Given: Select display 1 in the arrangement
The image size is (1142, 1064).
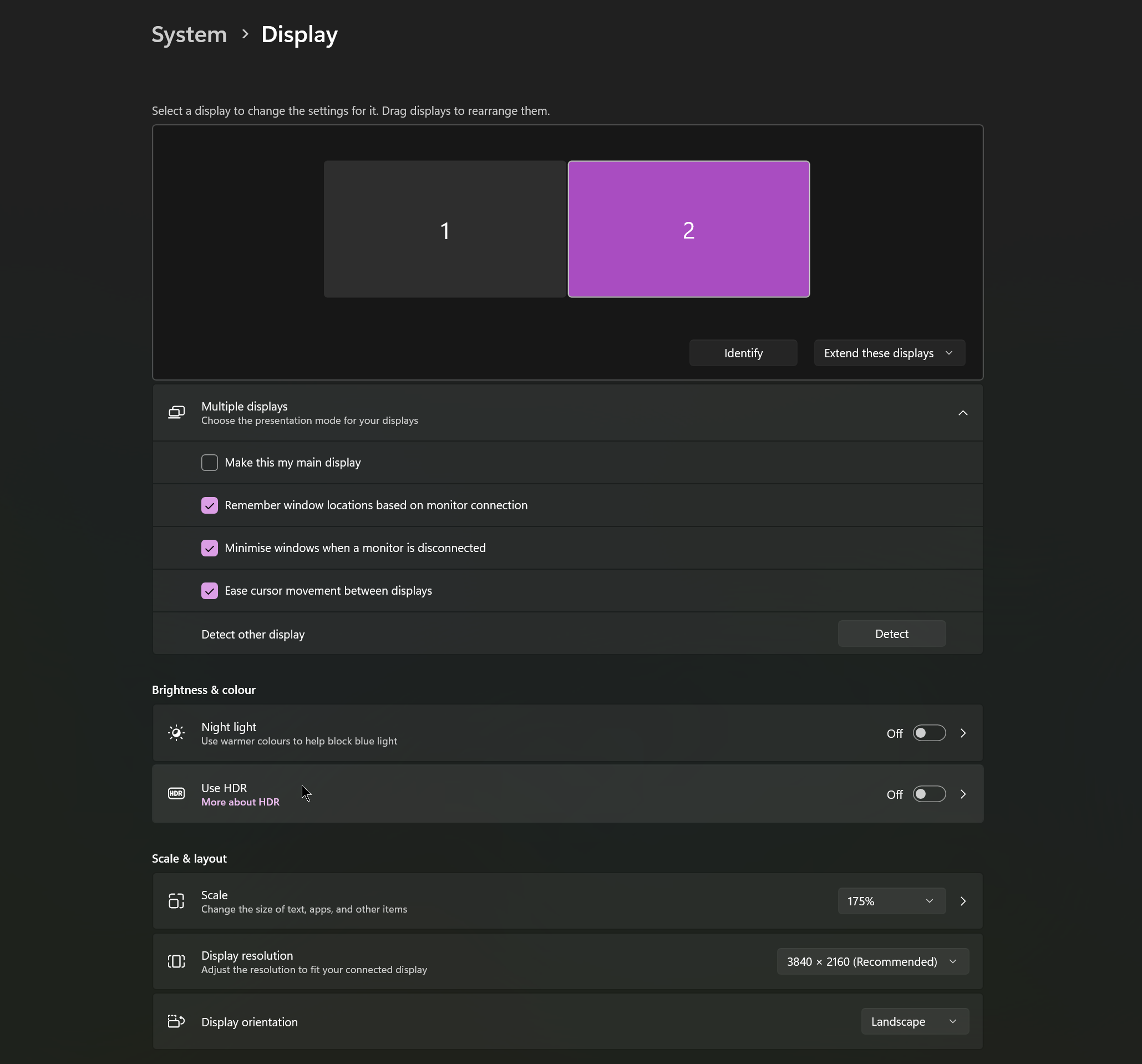Looking at the screenshot, I should click(445, 229).
